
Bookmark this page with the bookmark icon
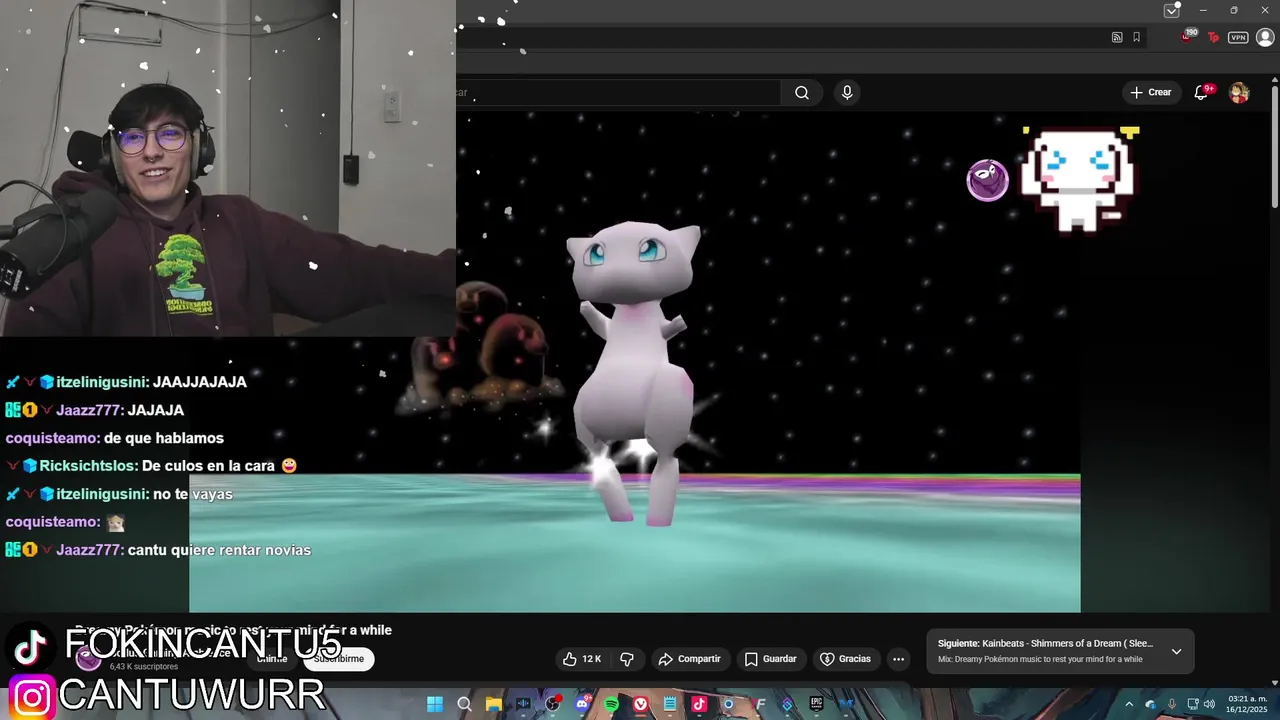point(1136,37)
